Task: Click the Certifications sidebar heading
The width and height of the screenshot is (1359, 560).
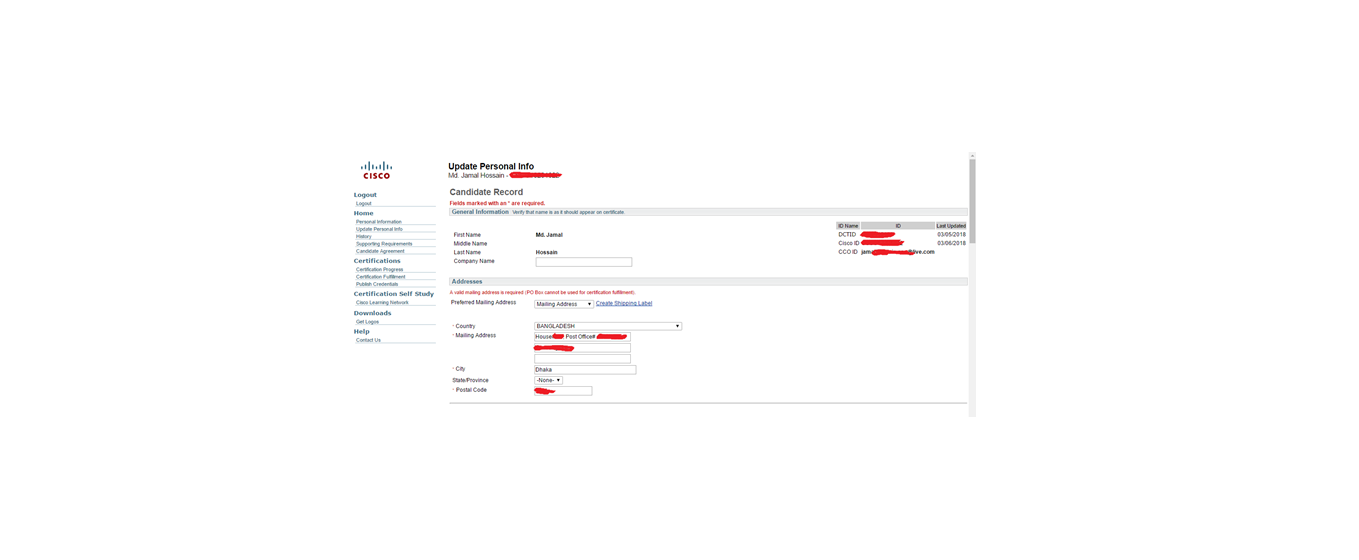Action: [x=377, y=261]
